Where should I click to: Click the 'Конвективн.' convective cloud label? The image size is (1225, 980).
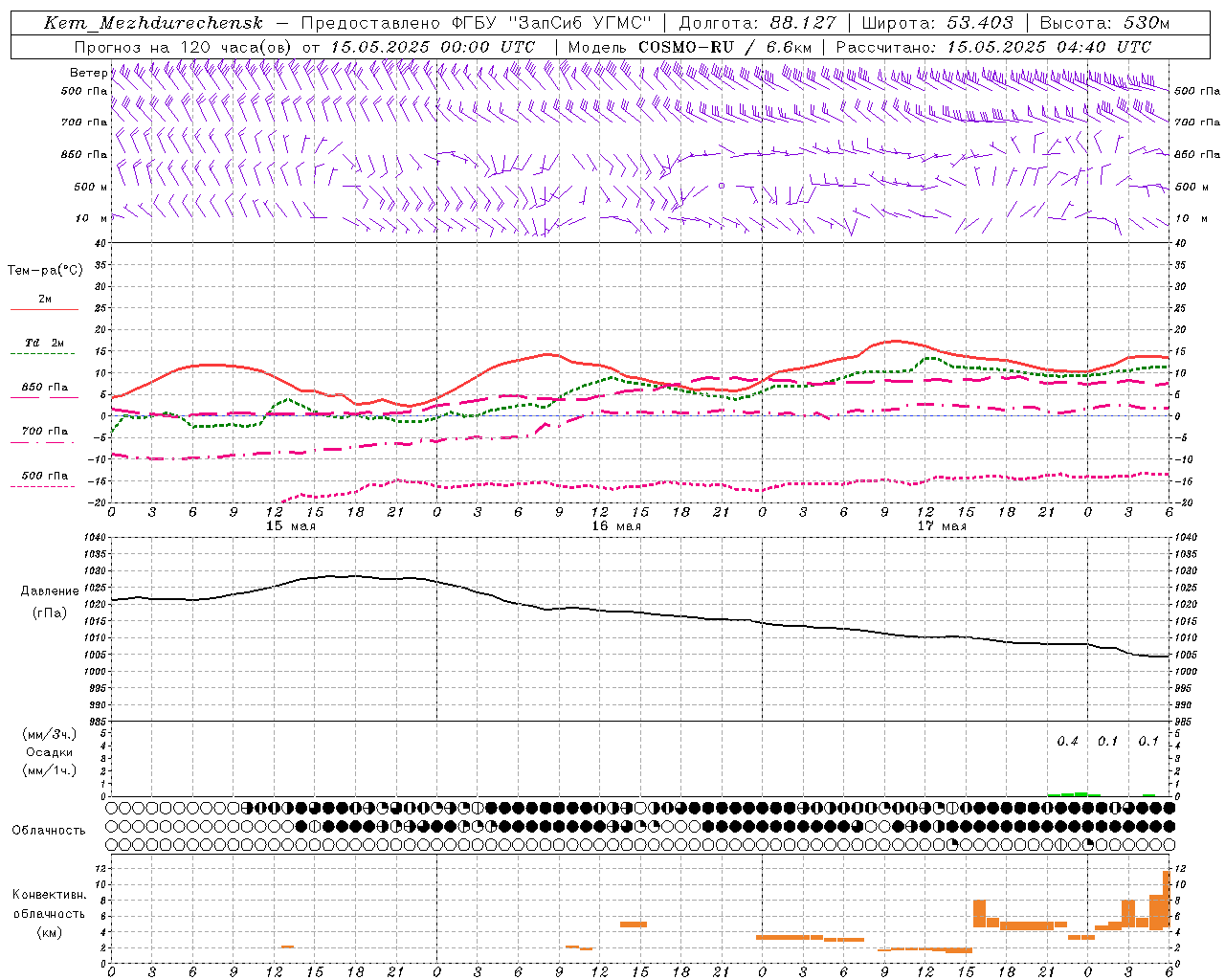(50, 895)
